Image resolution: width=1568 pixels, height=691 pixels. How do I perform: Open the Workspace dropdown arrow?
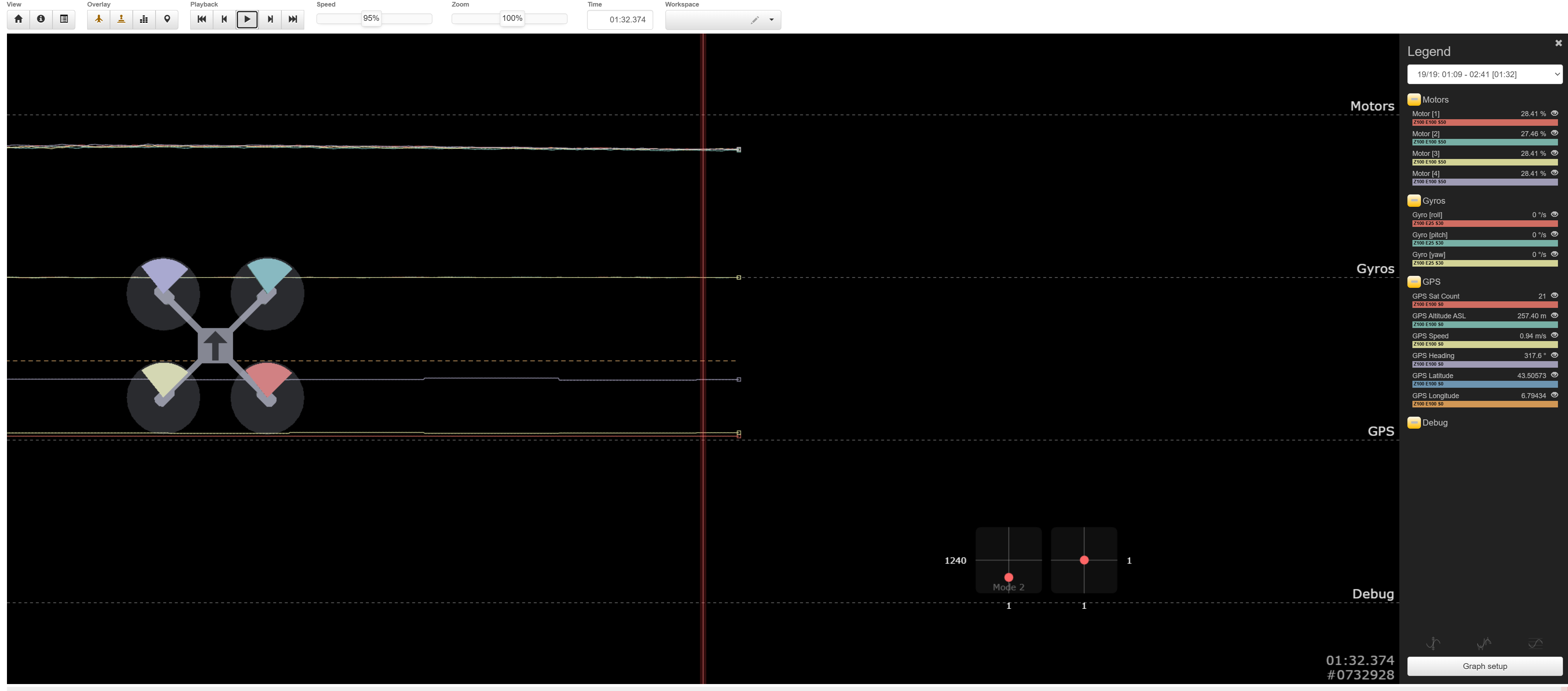(771, 19)
